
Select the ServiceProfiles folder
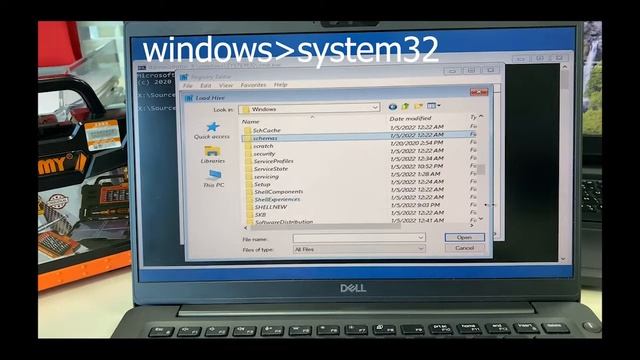coord(273,161)
